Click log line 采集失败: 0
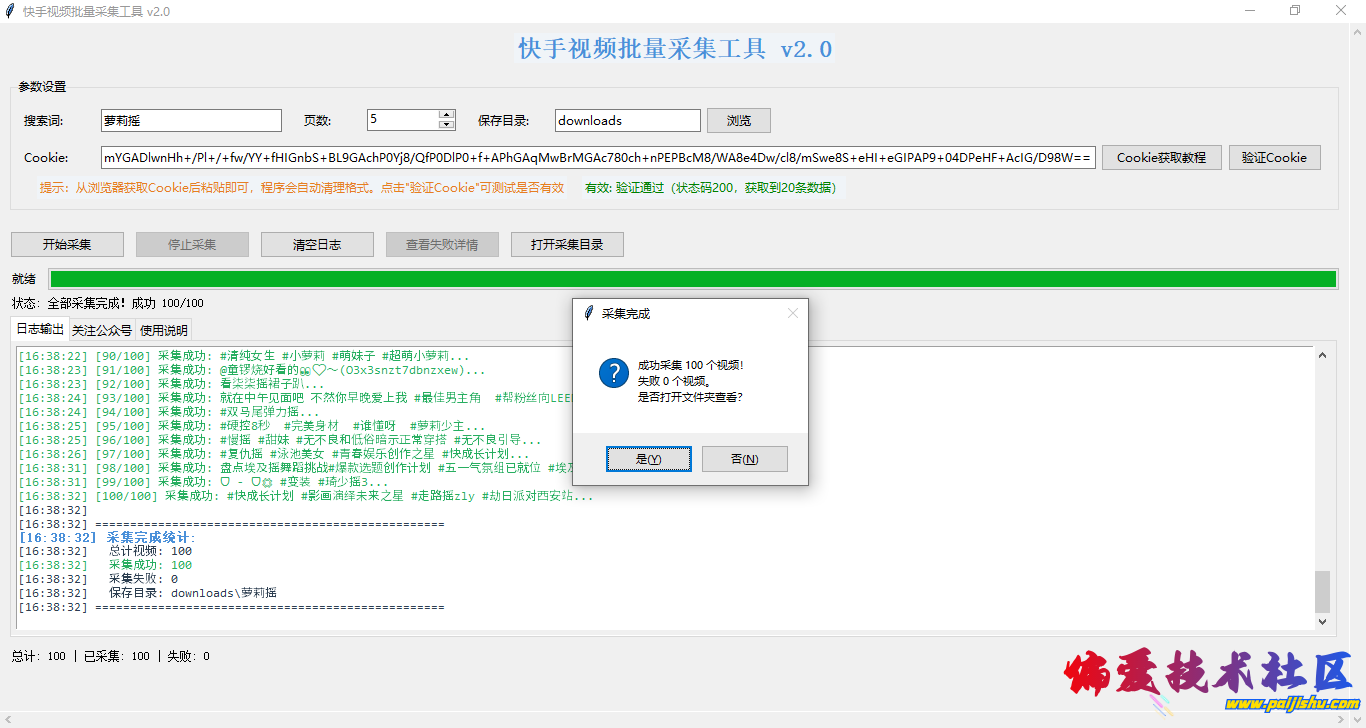Image resolution: width=1366 pixels, height=728 pixels. pos(143,579)
